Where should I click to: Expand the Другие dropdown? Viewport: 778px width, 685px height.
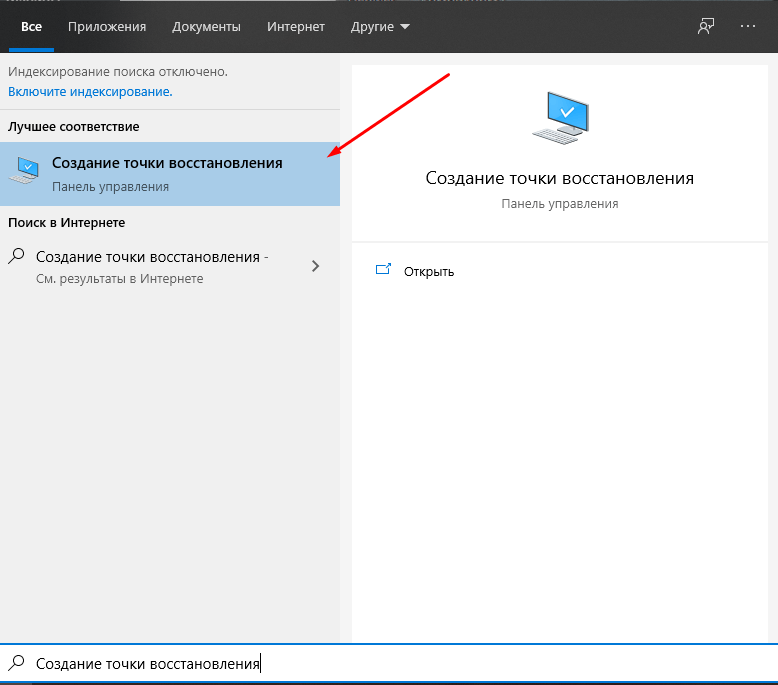pos(380,27)
